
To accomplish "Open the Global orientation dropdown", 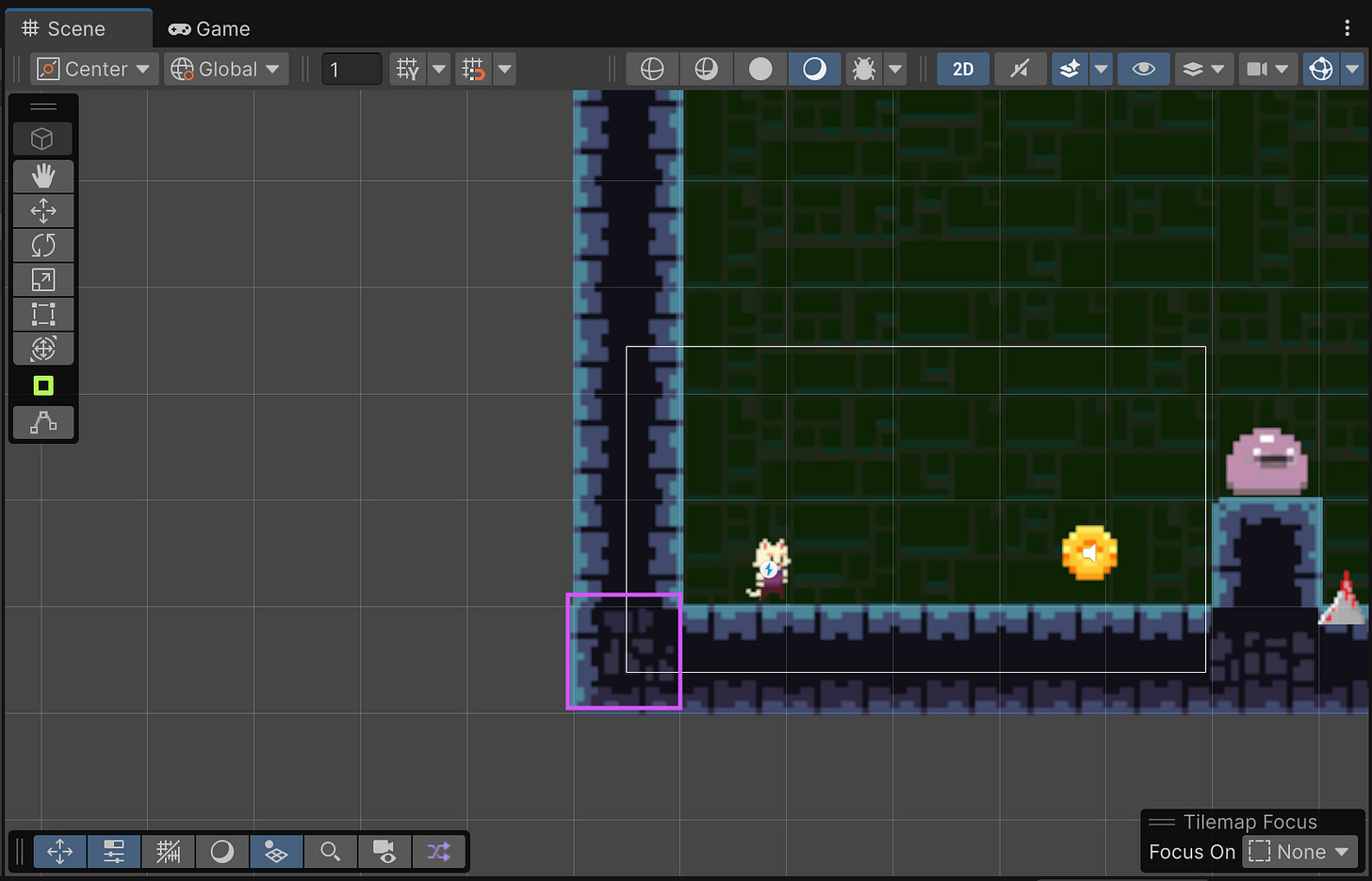I will 225,68.
